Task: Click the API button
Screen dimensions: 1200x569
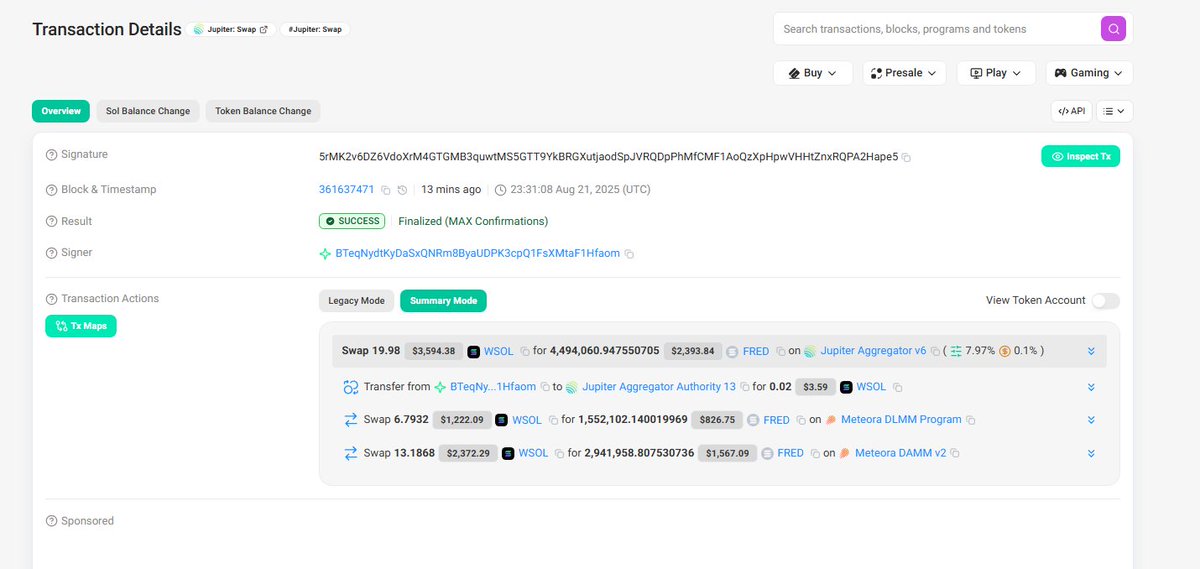Action: click(x=1071, y=111)
